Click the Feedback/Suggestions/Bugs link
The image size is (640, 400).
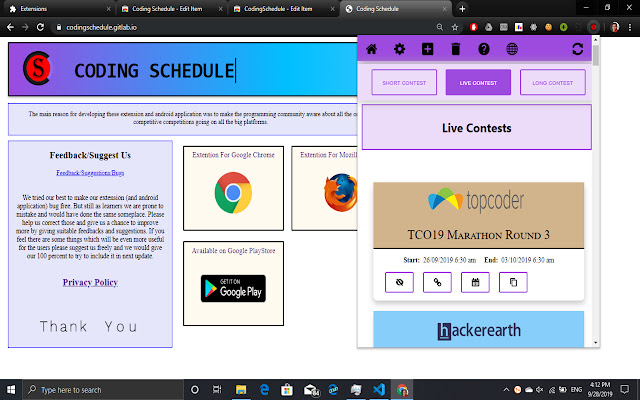pyautogui.click(x=90, y=173)
